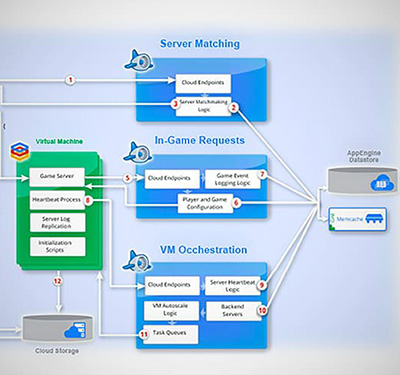This screenshot has height=375, width=400.
Task: Select the Compute Engine Virtual Machine icon
Action: coord(20,151)
